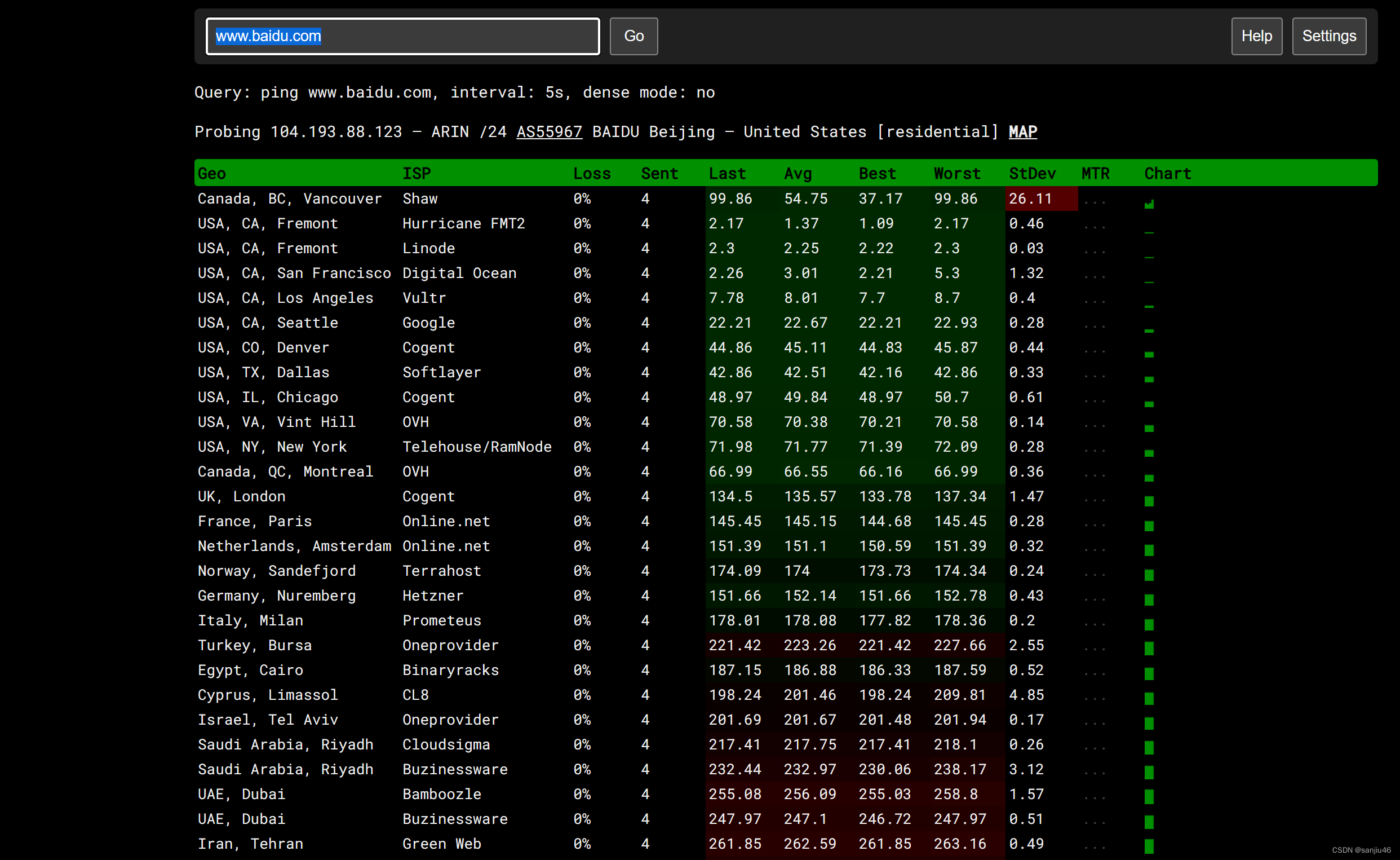Click the 4.85 StDev value for Limassol
Screen dimensions: 1400x860
coord(1026,695)
